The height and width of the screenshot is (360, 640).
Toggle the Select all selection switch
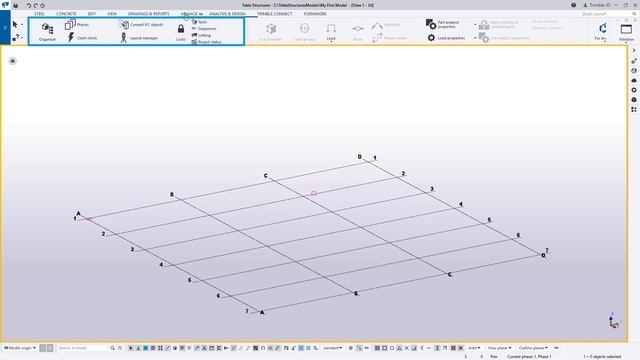click(131, 348)
